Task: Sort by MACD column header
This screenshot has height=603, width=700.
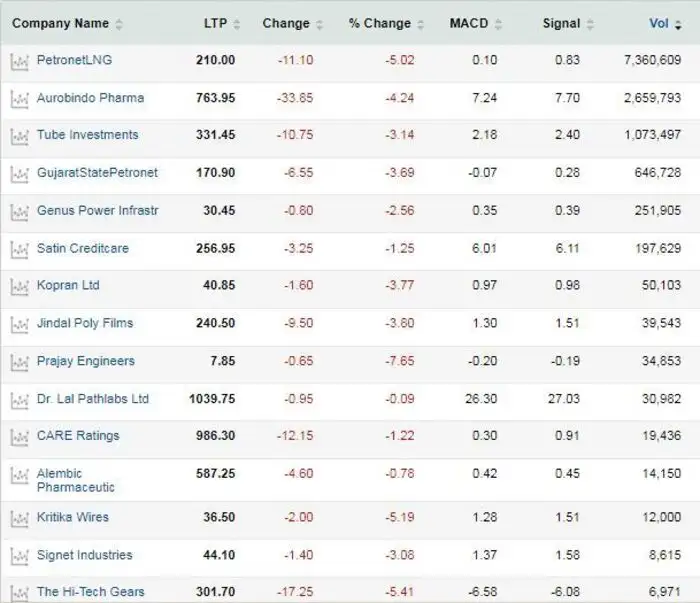Action: [469, 23]
